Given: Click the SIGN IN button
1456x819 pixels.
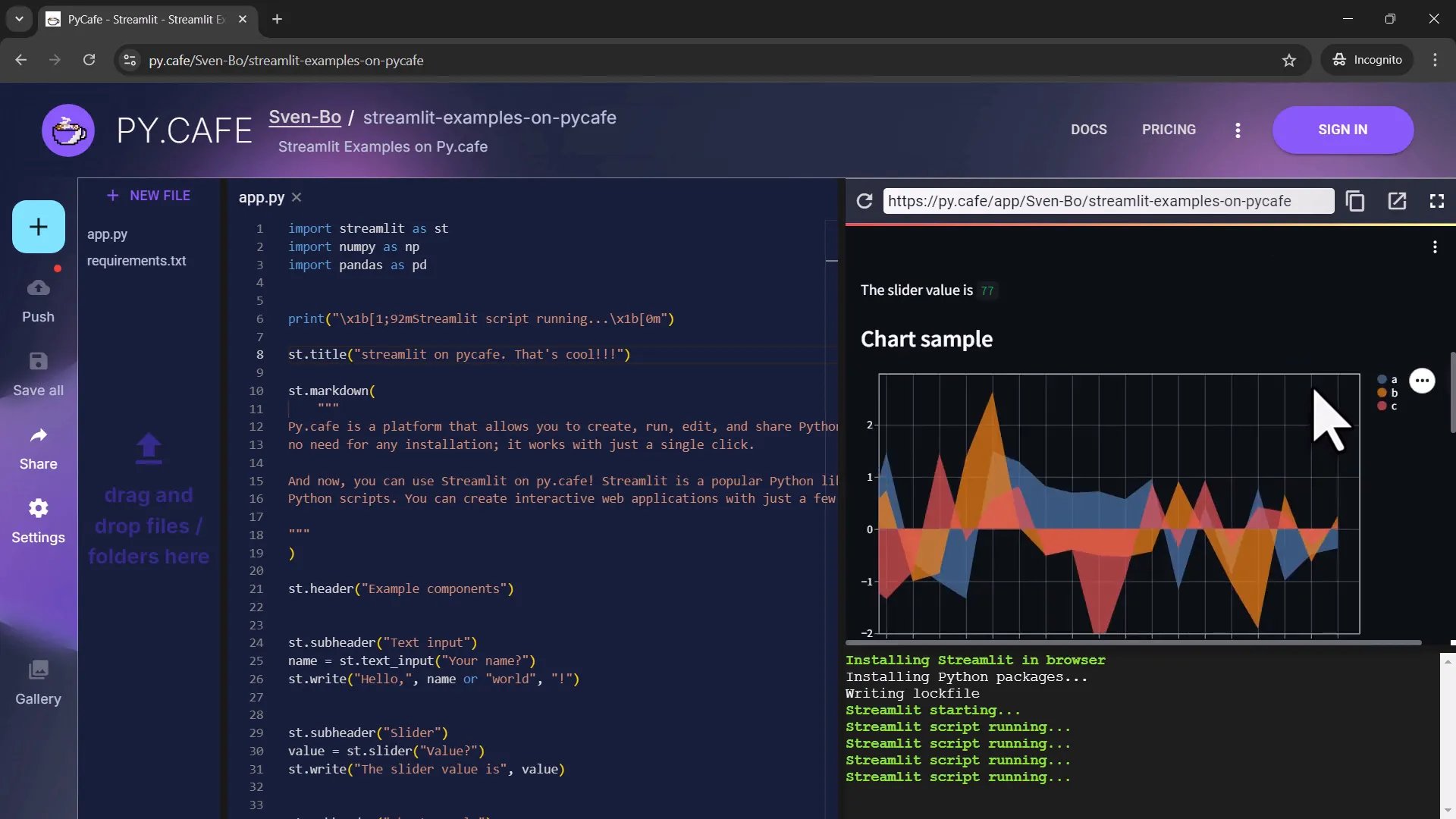Looking at the screenshot, I should click(1342, 130).
